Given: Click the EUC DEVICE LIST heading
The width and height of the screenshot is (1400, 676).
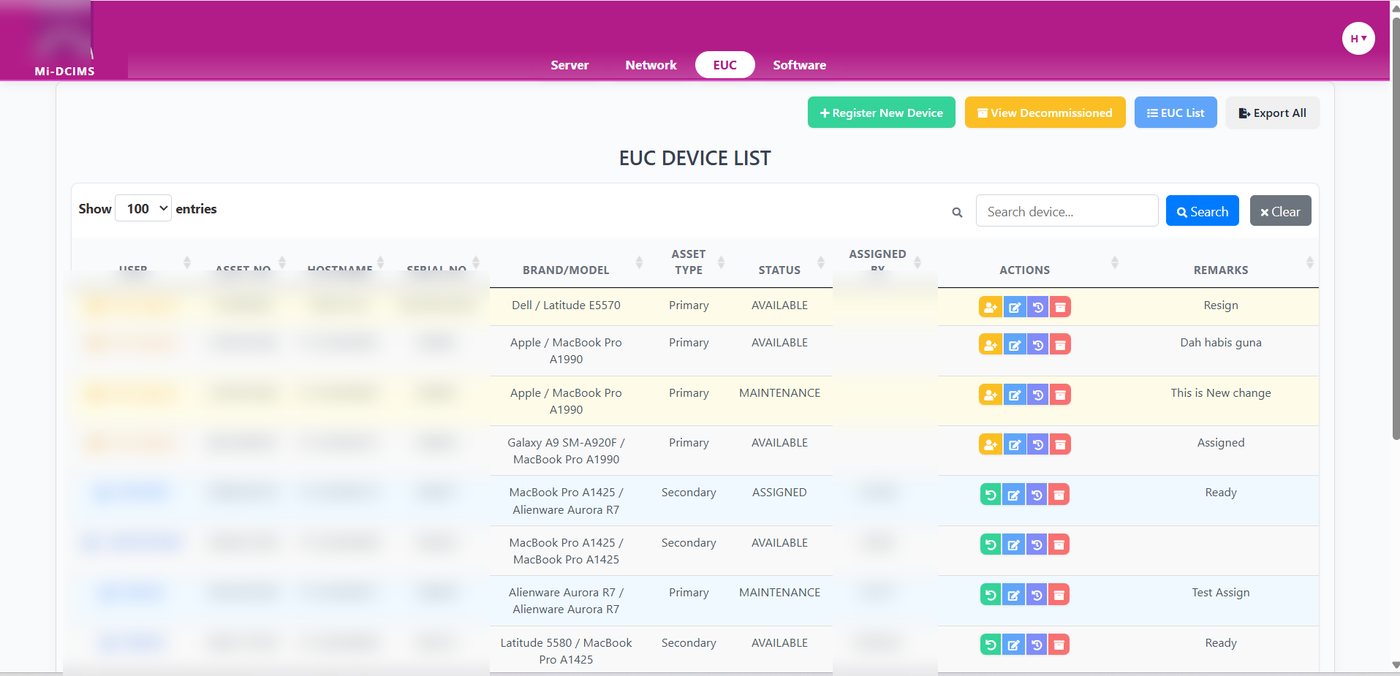Looking at the screenshot, I should point(695,158).
